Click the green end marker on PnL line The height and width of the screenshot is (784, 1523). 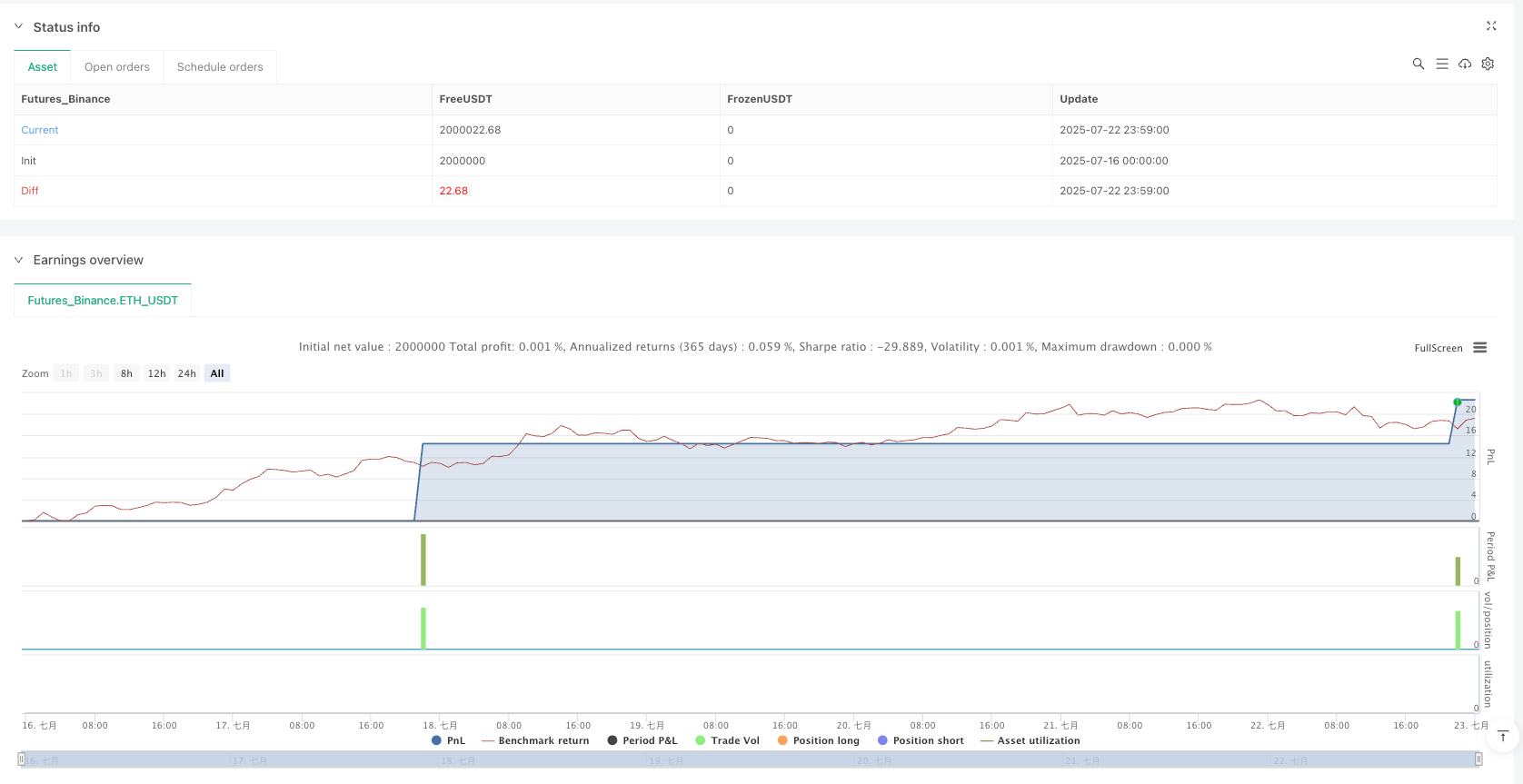(1457, 402)
